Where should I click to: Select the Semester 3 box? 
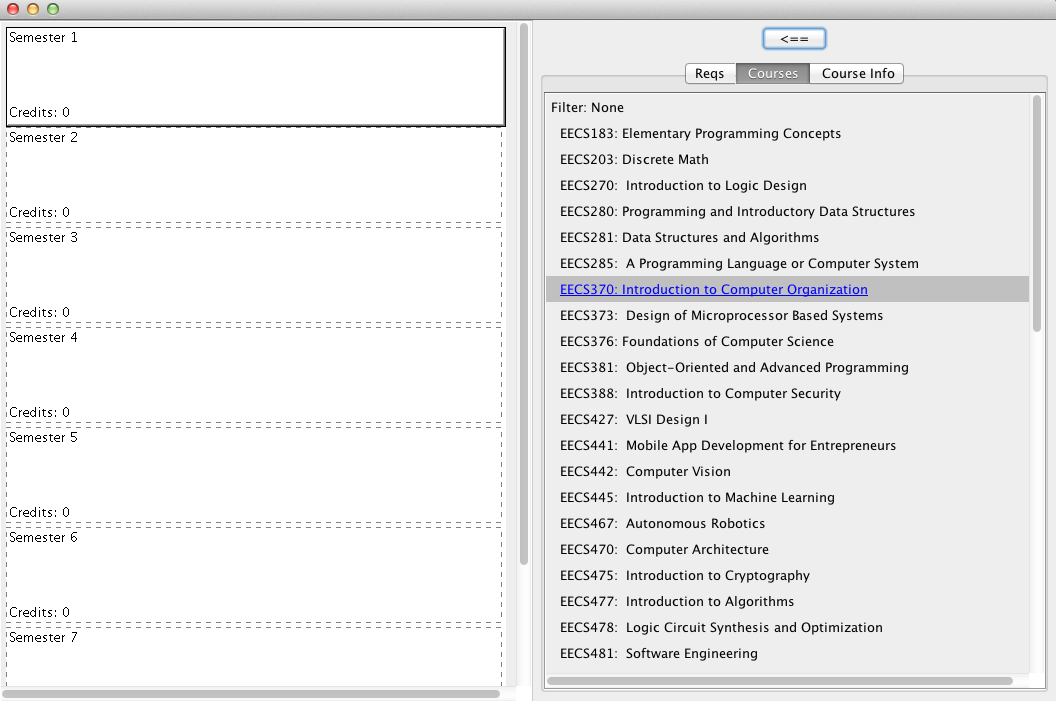255,275
